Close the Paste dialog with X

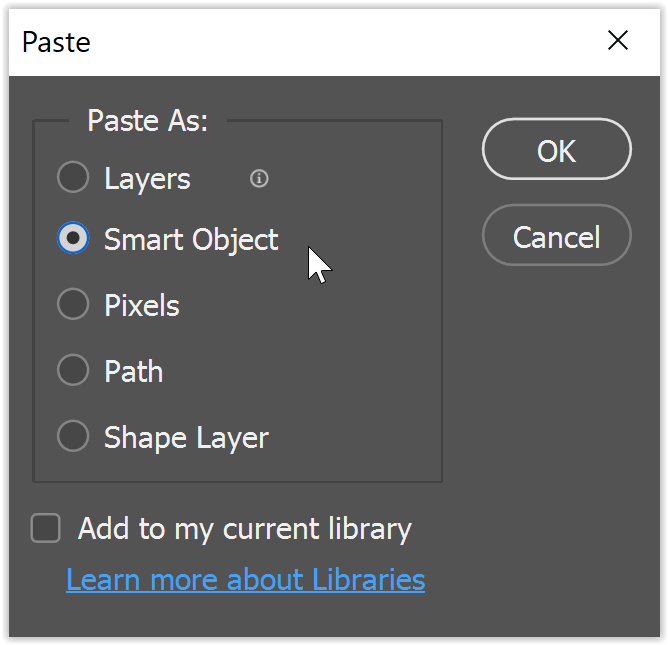tap(618, 41)
